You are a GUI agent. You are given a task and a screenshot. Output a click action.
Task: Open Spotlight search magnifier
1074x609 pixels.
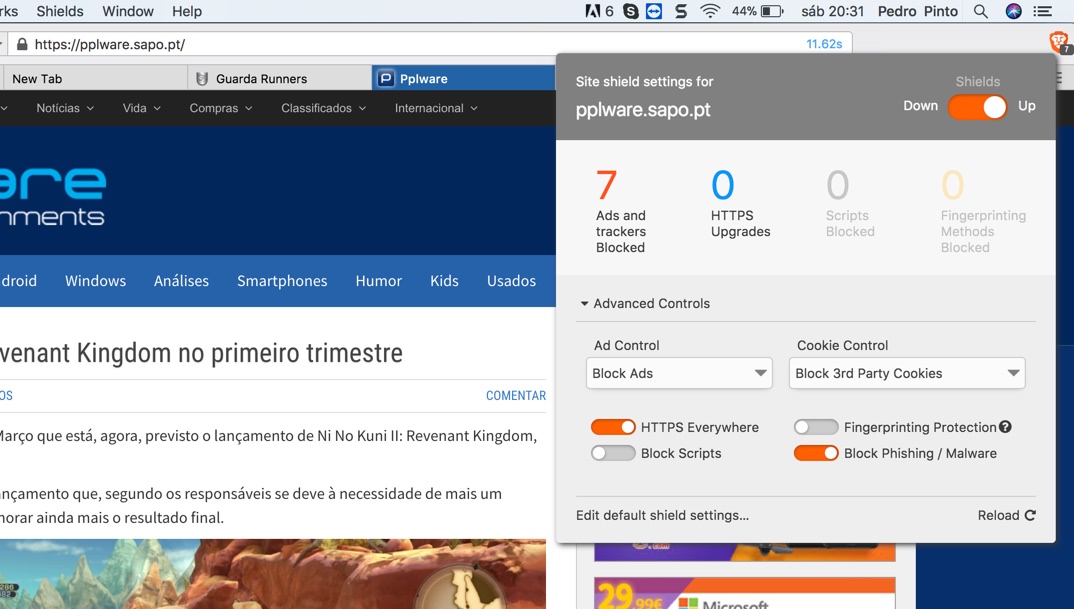point(981,11)
